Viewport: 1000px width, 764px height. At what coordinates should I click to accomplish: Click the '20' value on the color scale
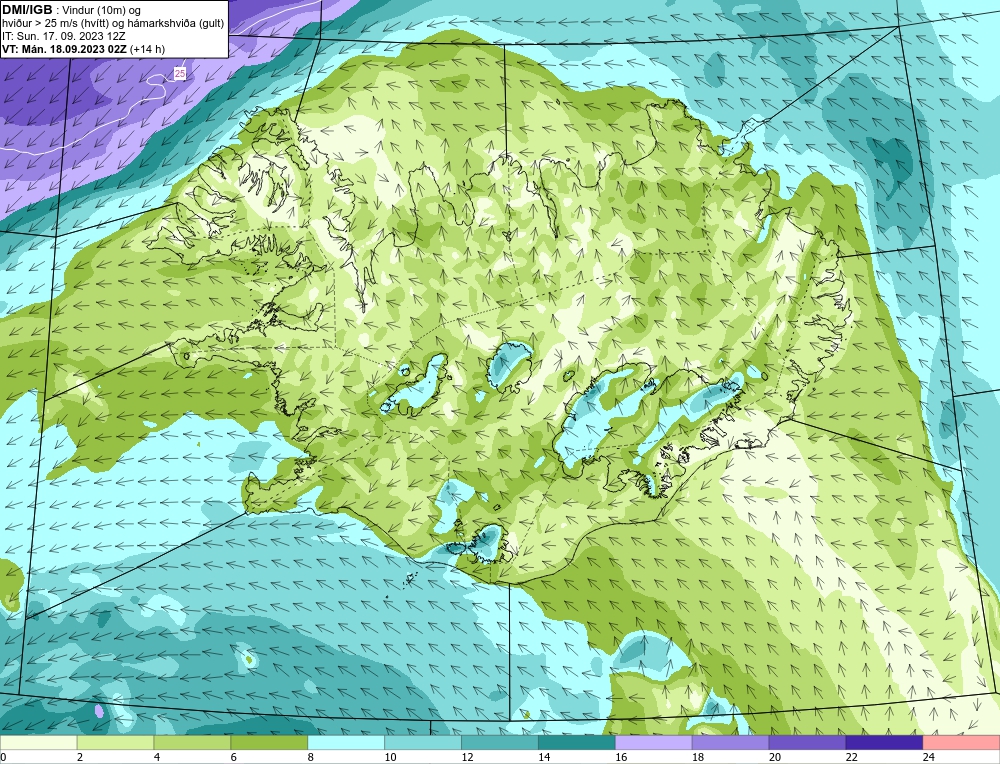775,757
